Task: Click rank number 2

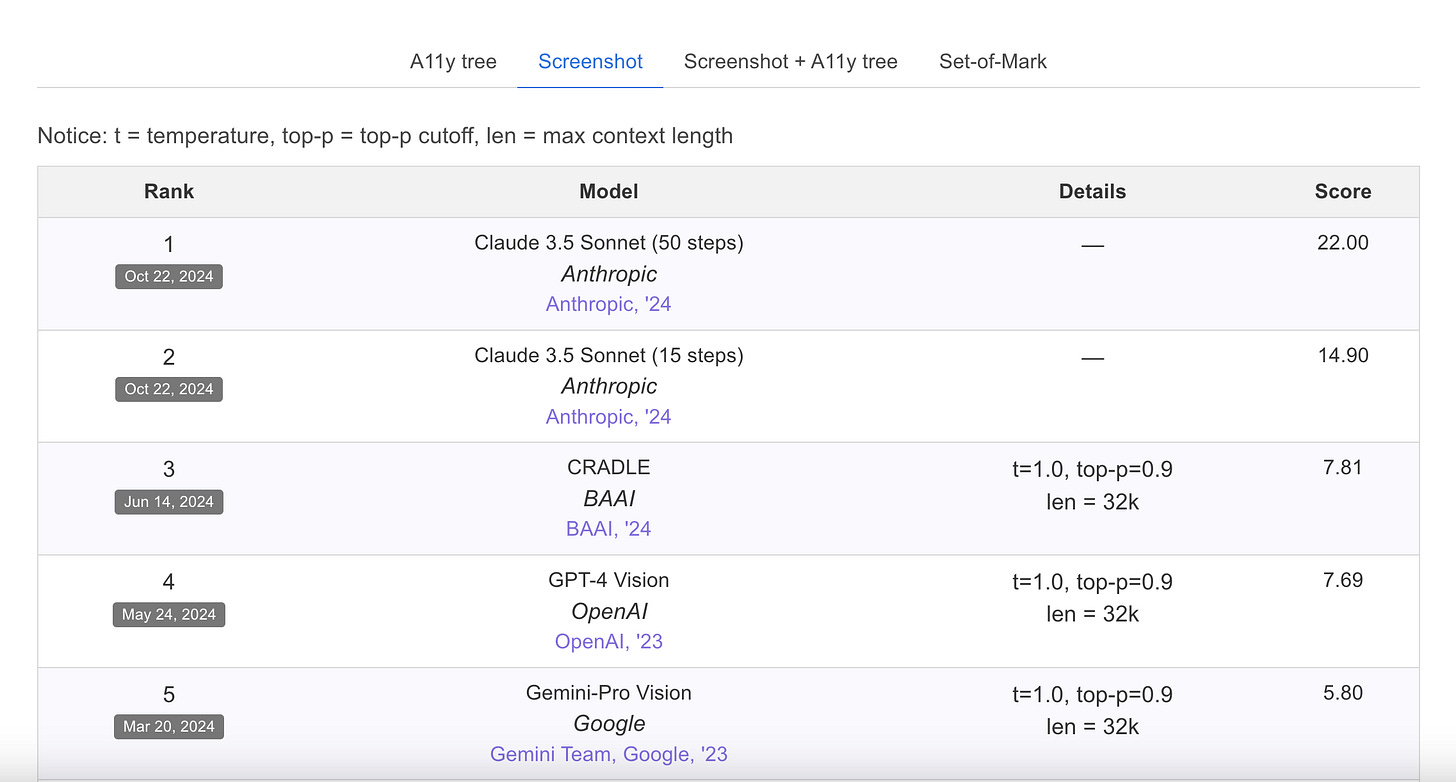Action: (x=169, y=357)
